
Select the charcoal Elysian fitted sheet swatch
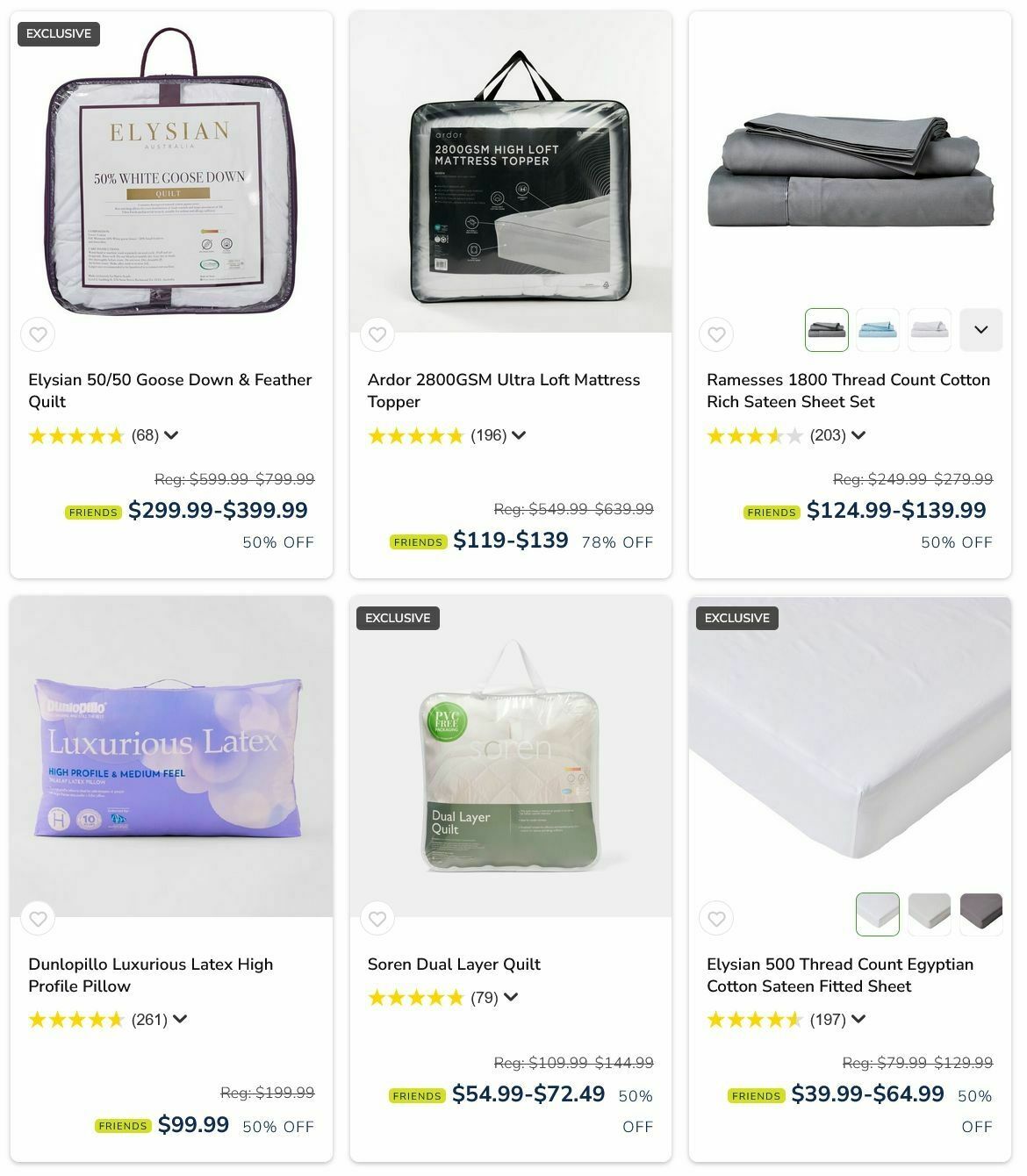981,914
